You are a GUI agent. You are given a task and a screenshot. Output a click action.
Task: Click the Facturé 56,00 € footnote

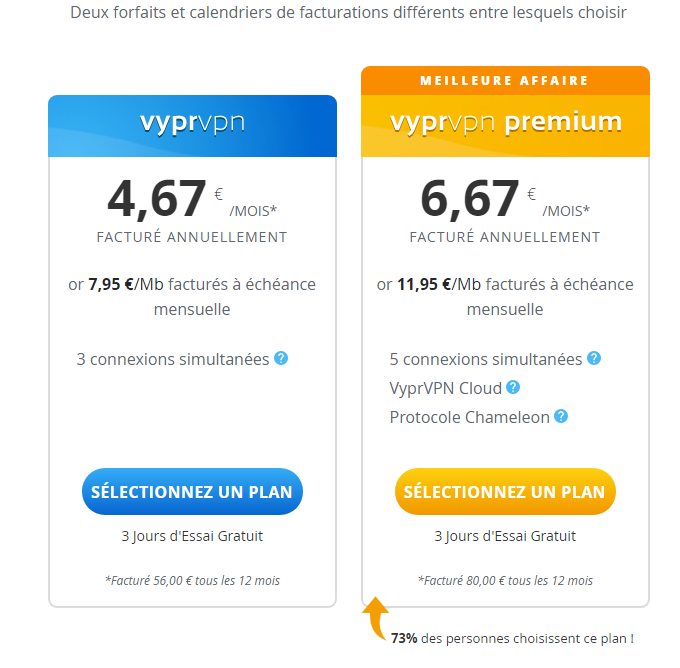pos(192,580)
